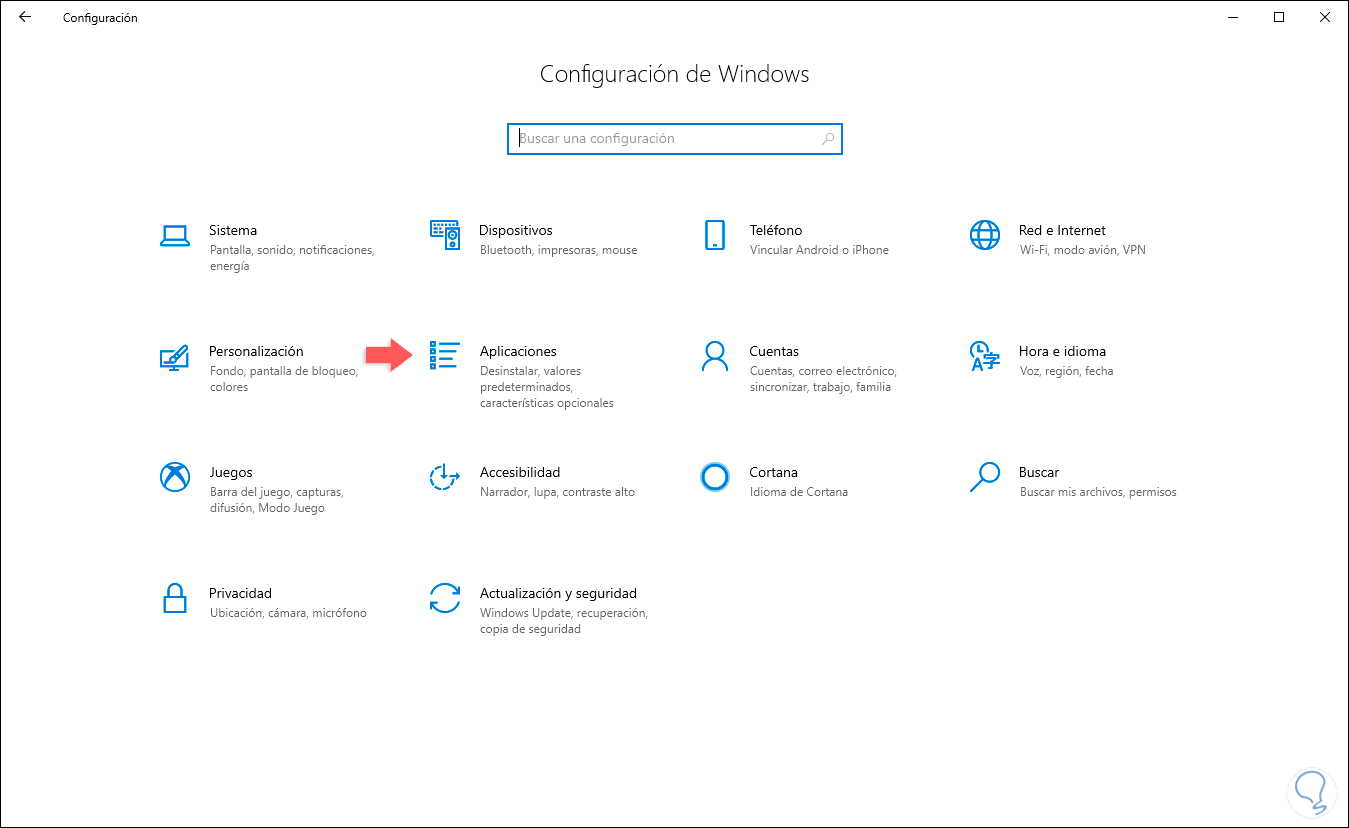Click the search box magnifier icon
Screen dimensions: 1349x828
[828, 139]
